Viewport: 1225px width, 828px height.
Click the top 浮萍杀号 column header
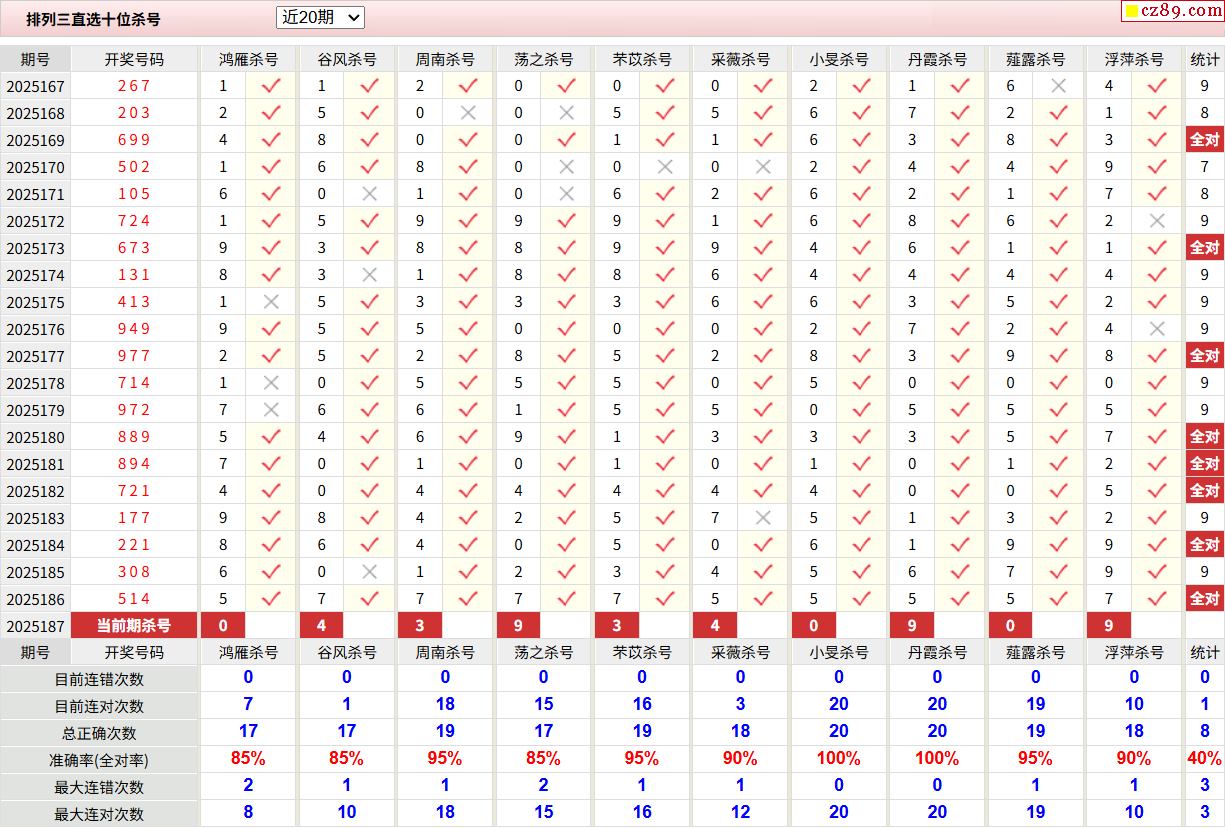(x=1134, y=59)
